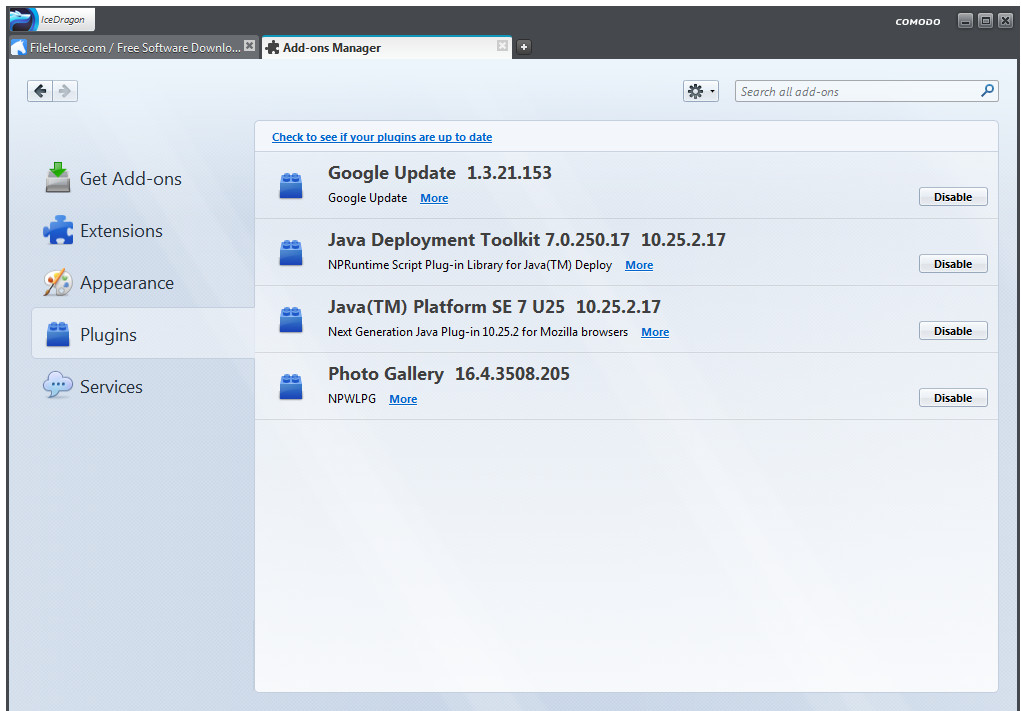Click the Java Deployment Toolkit plugin icon

(290, 252)
